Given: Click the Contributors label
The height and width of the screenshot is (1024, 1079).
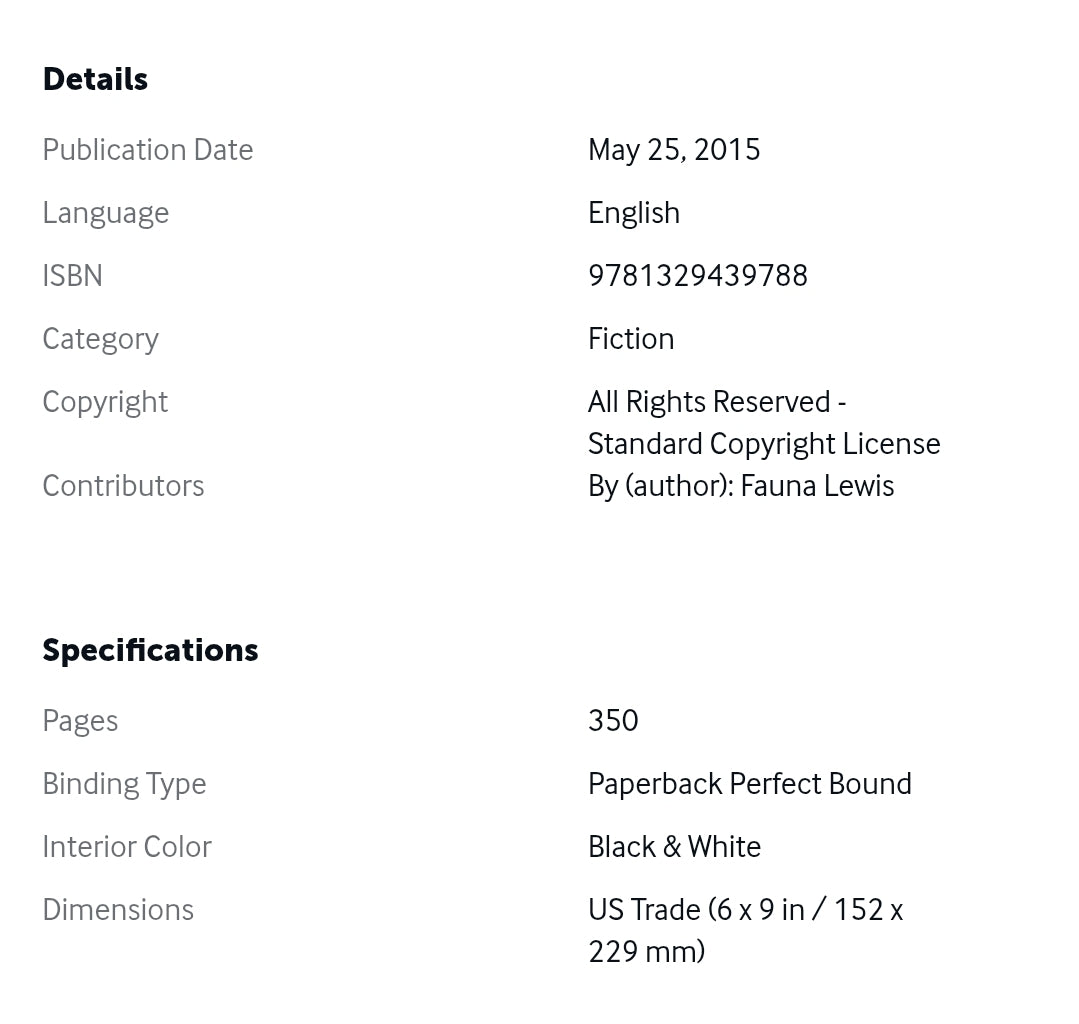Looking at the screenshot, I should point(123,486).
